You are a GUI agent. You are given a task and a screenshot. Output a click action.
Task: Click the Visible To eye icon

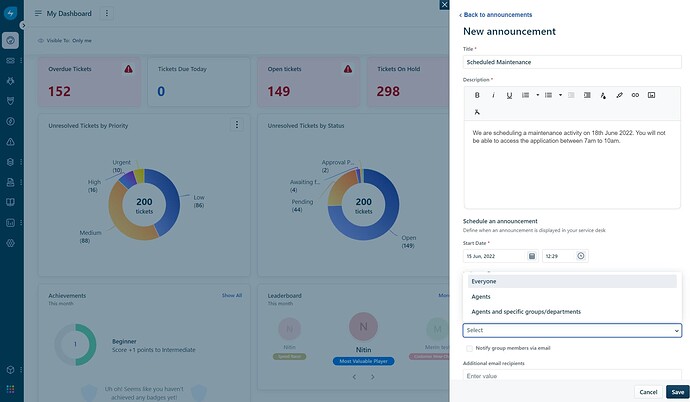40,40
